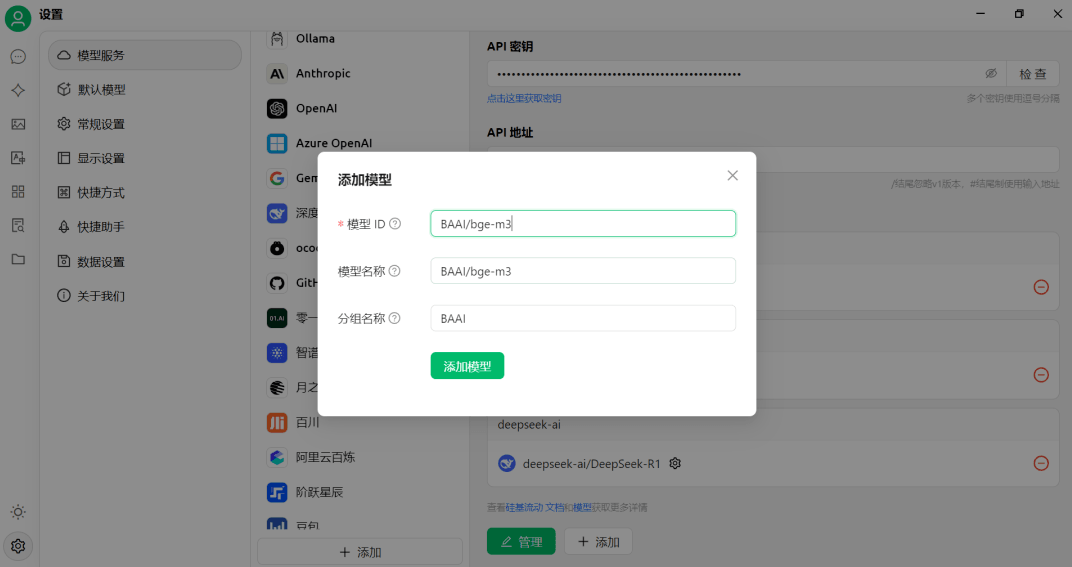The image size is (1072, 567).
Task: Click the deepseek-ai/DeepSeek-R1 model name
Action: [591, 464]
